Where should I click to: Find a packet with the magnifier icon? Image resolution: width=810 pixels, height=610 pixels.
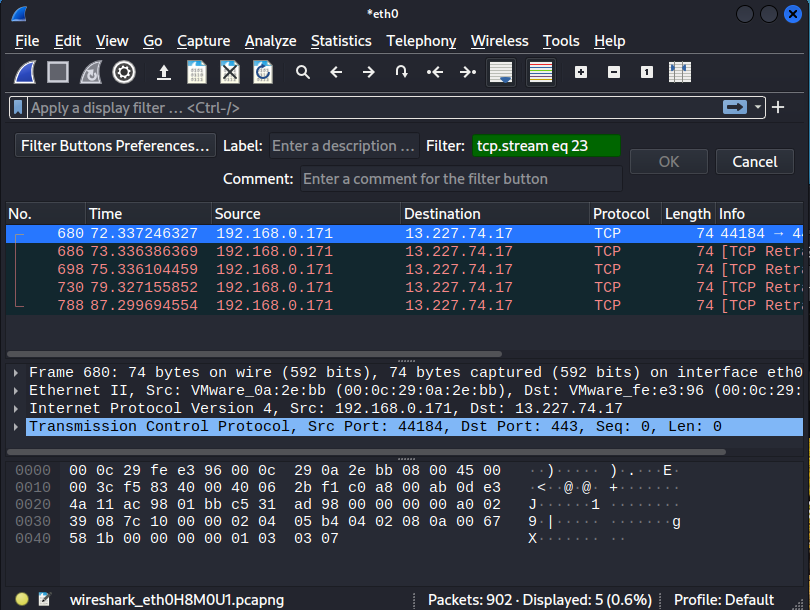pyautogui.click(x=303, y=72)
